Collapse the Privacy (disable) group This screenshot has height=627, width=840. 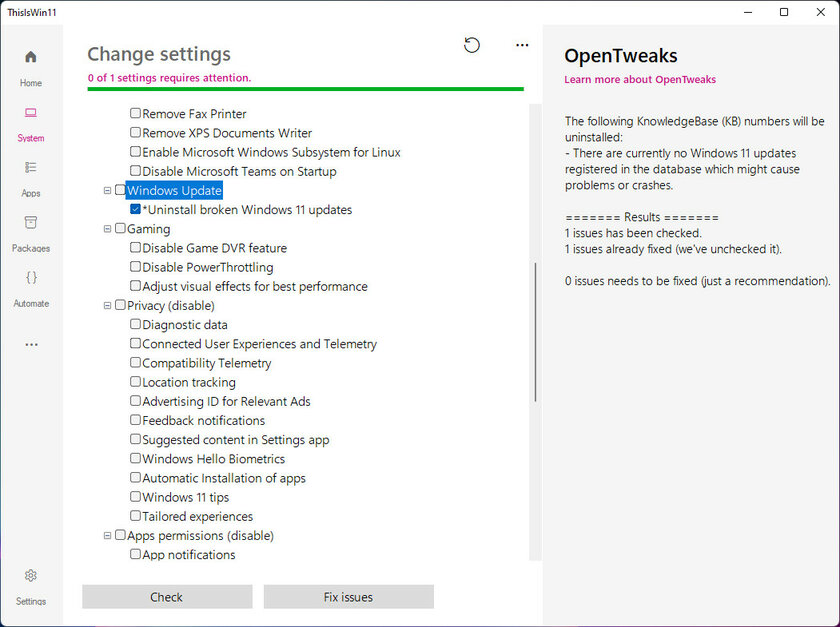tap(107, 305)
